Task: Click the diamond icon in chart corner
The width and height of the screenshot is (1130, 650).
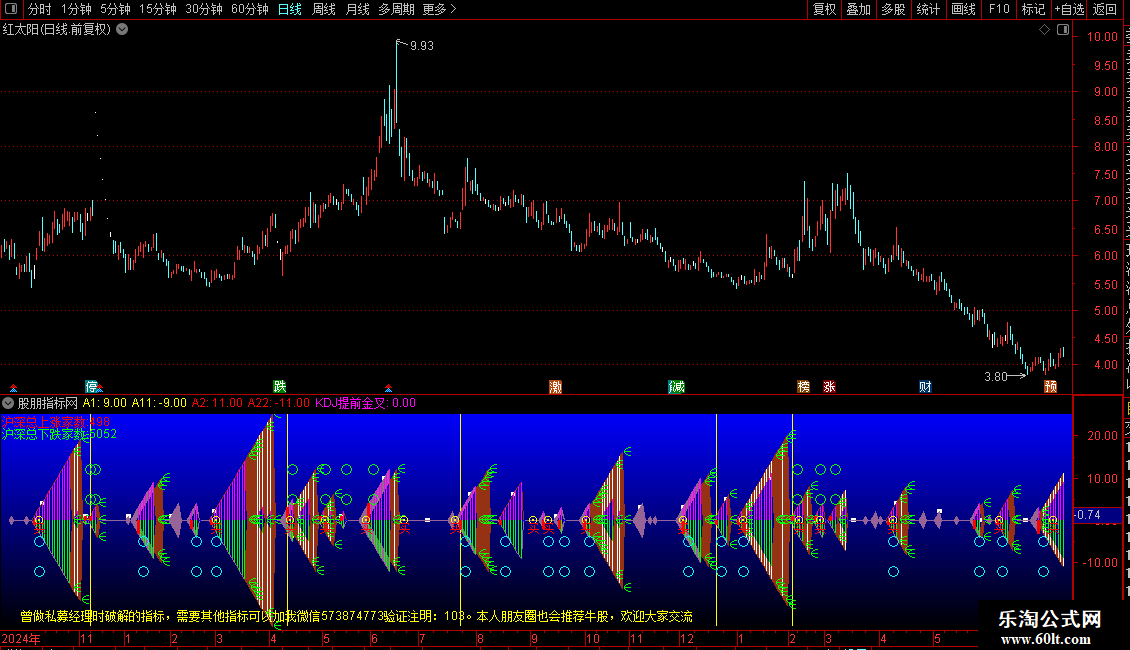Action: 1044,30
